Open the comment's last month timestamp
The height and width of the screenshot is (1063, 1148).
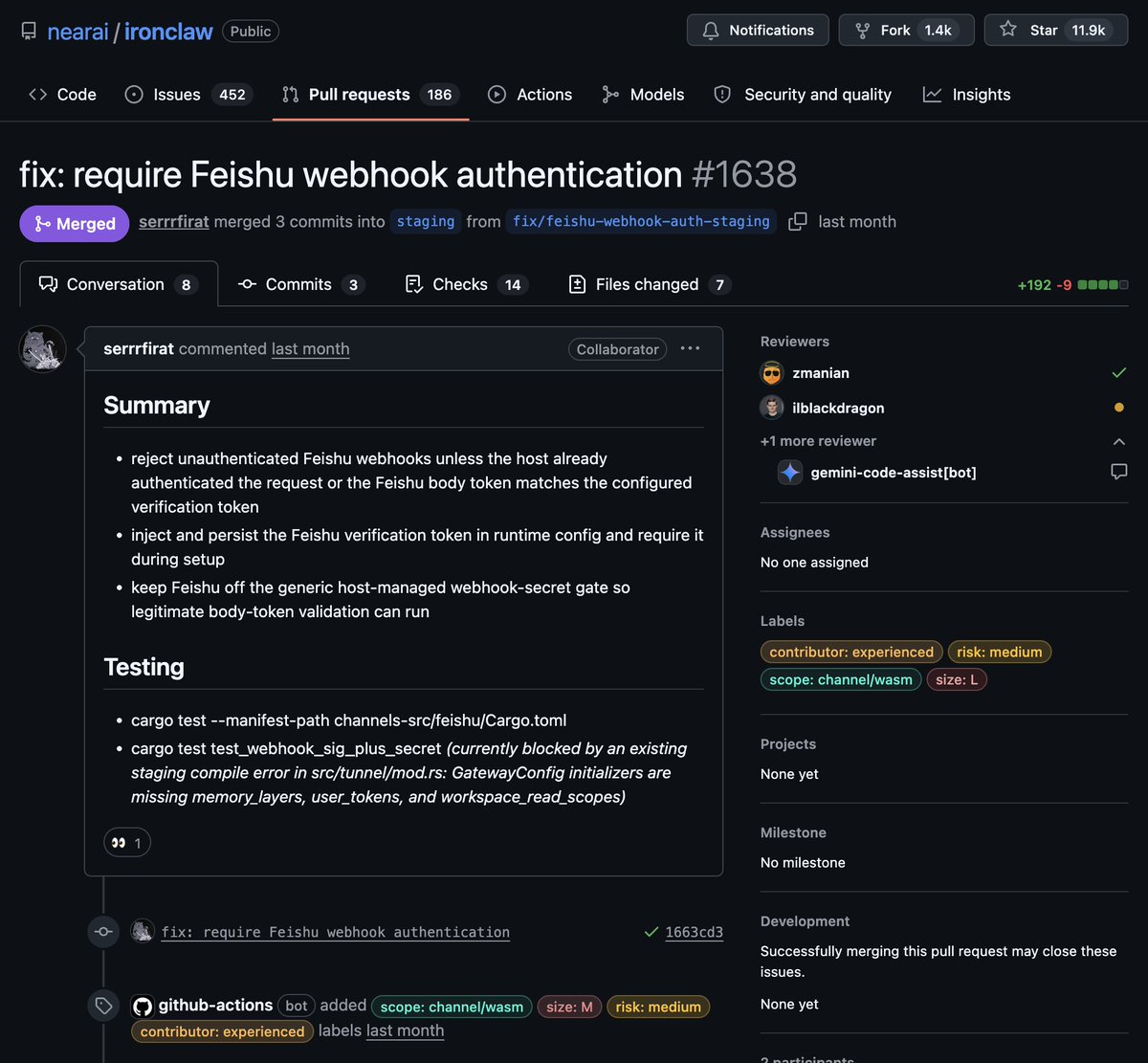pos(310,348)
